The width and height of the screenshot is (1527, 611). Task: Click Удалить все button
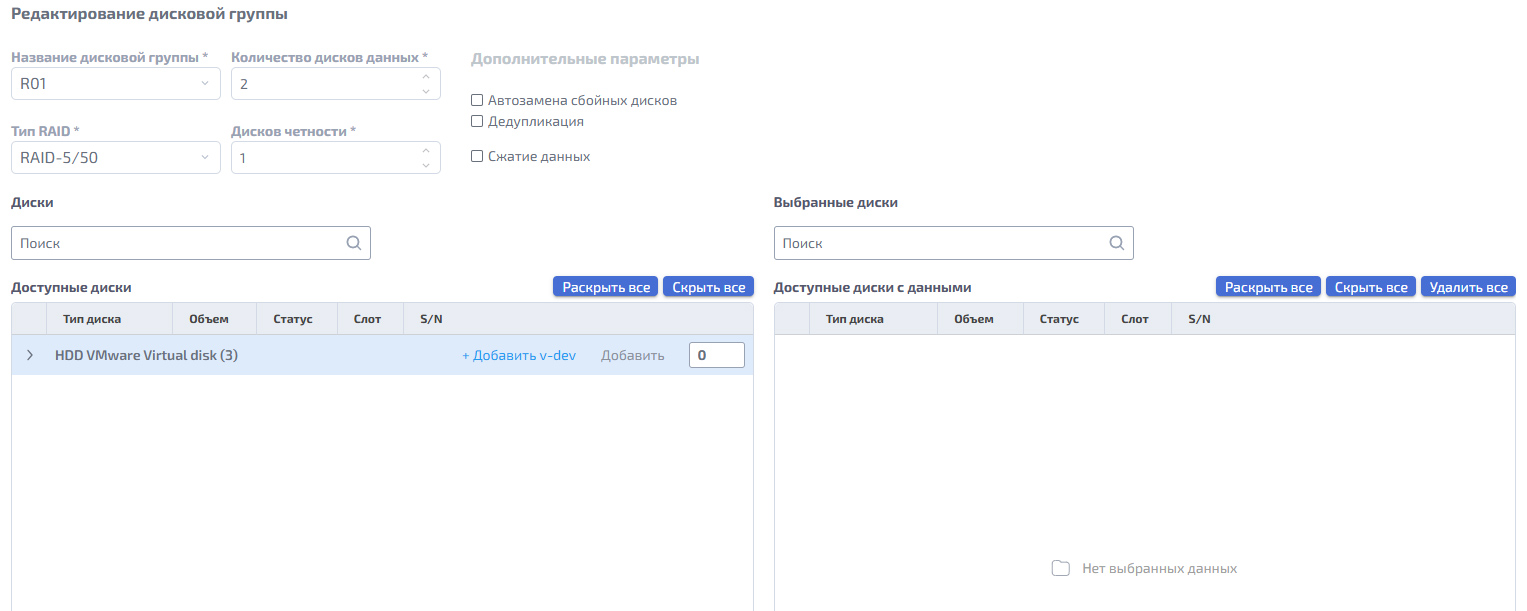[x=1468, y=287]
